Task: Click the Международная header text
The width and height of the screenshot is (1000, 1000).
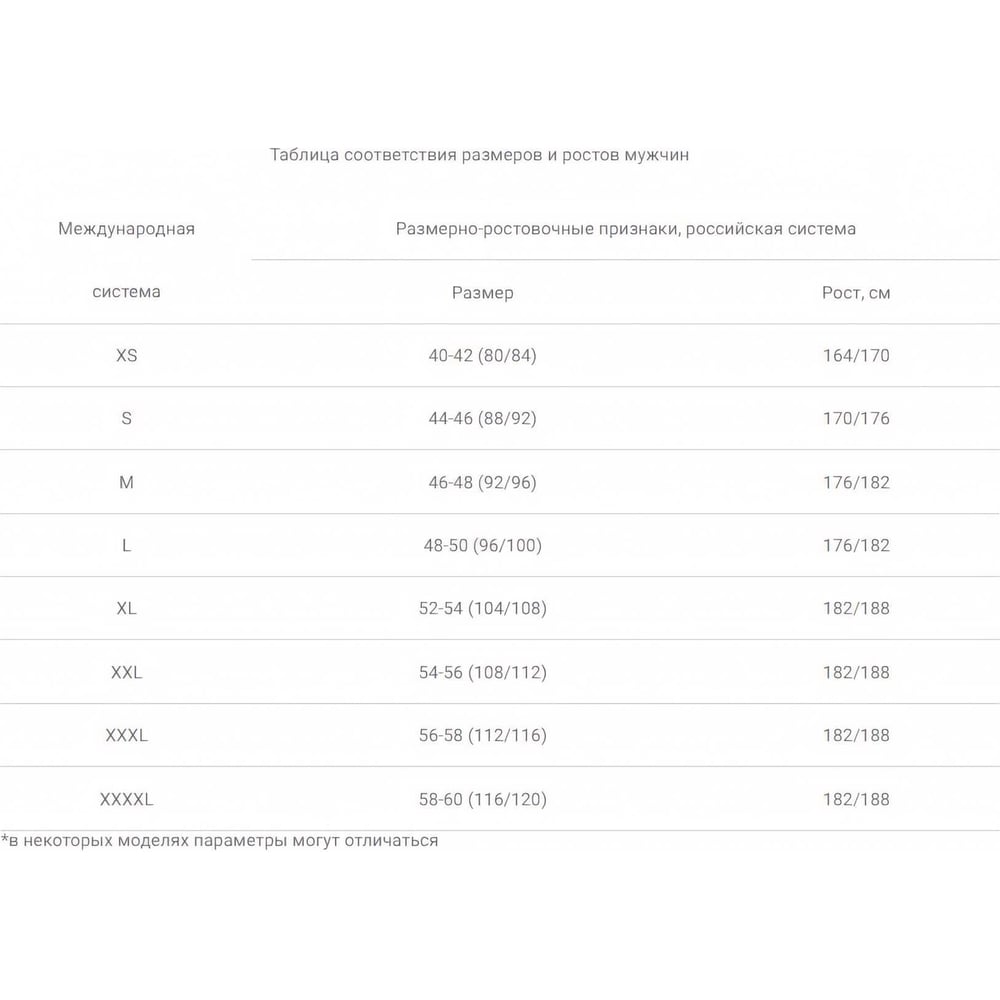Action: 126,229
